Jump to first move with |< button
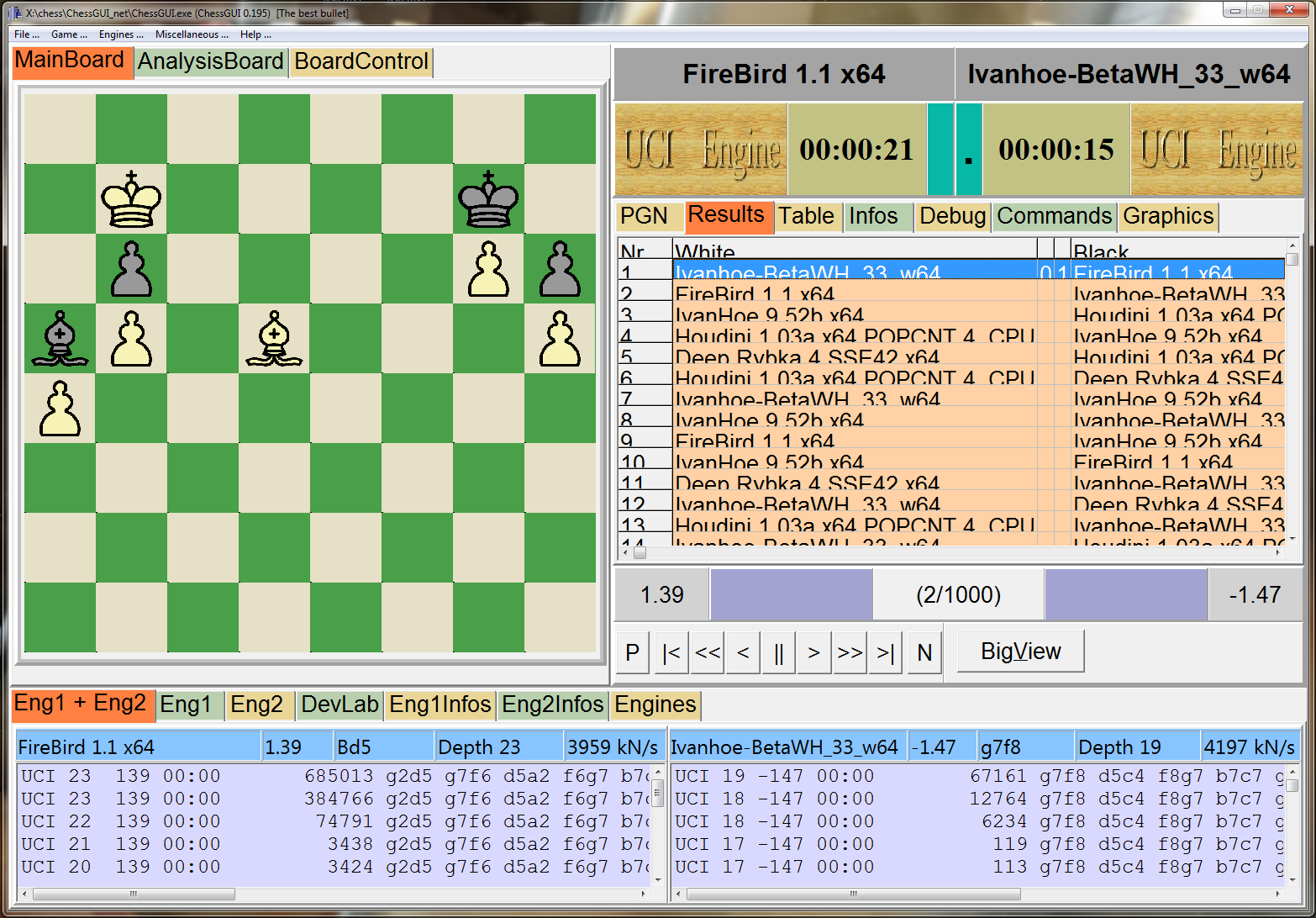Image resolution: width=1316 pixels, height=918 pixels. [x=671, y=652]
